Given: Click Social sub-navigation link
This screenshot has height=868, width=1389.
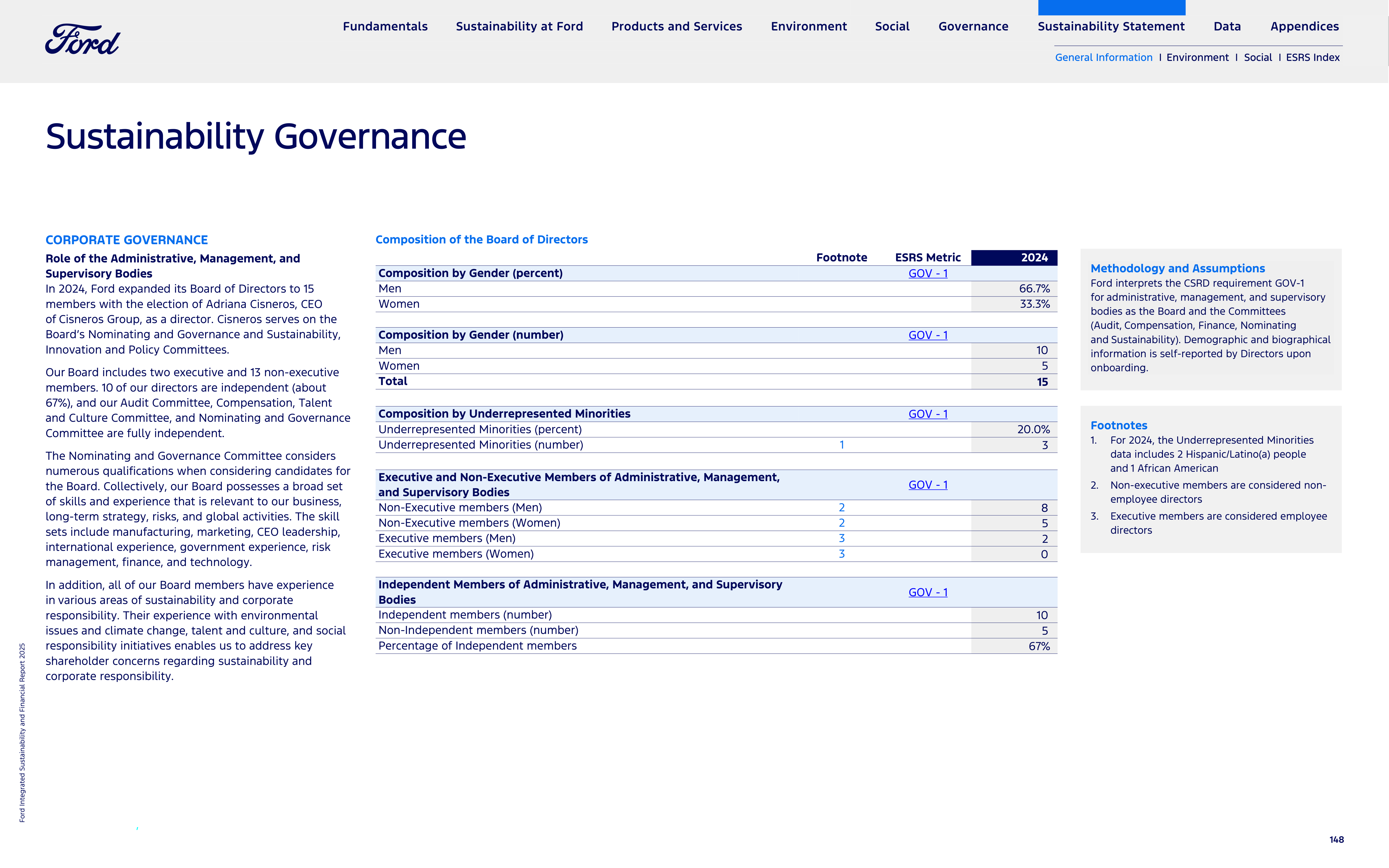Looking at the screenshot, I should coord(1257,58).
